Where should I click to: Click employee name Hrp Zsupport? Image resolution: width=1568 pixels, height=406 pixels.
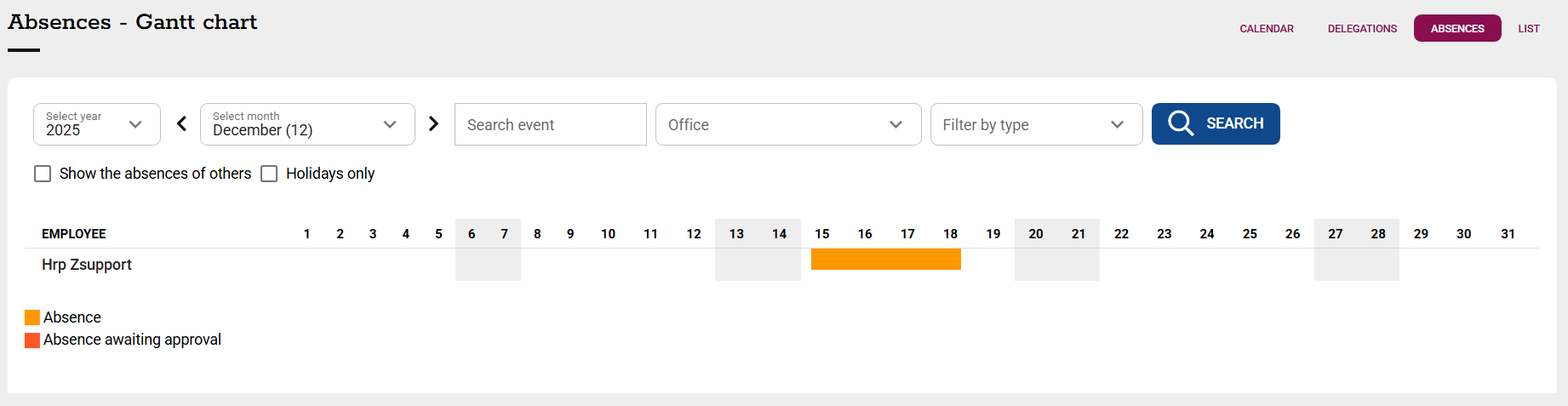tap(87, 265)
